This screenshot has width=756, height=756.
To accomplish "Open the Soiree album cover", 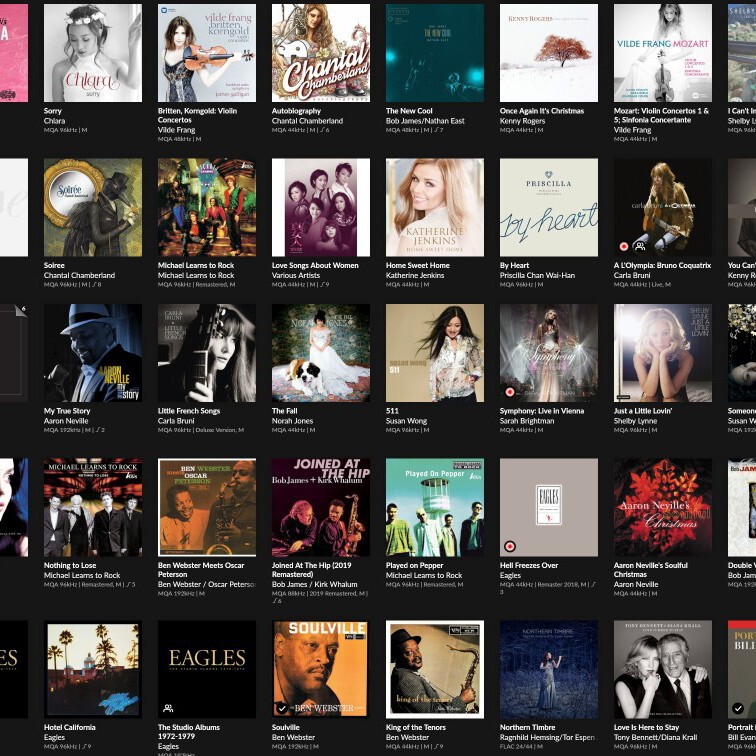I will 93,207.
